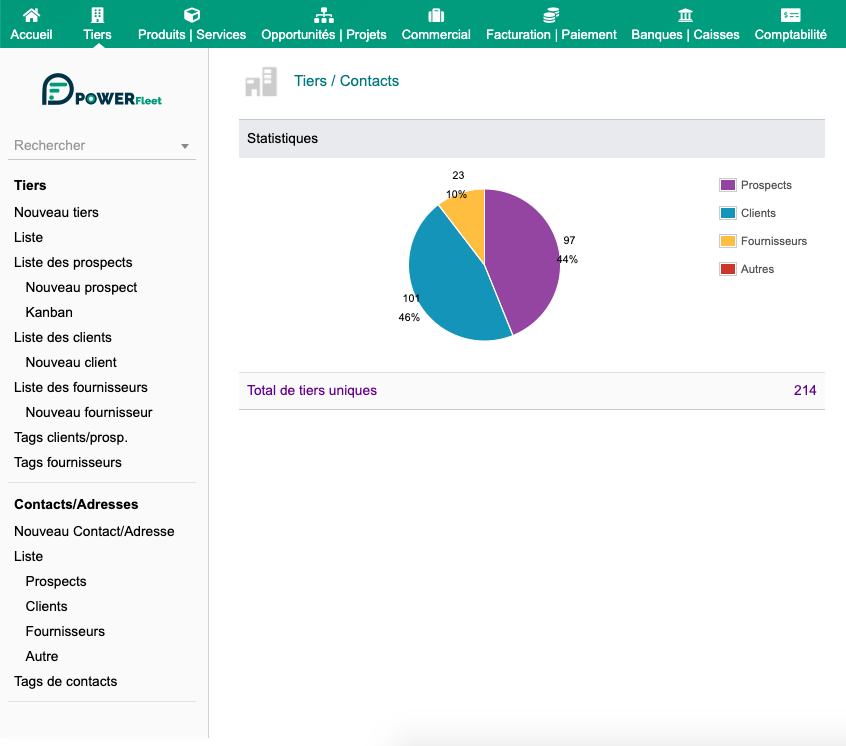Image resolution: width=846 pixels, height=746 pixels.
Task: Open Liste des prospects
Action: click(73, 263)
